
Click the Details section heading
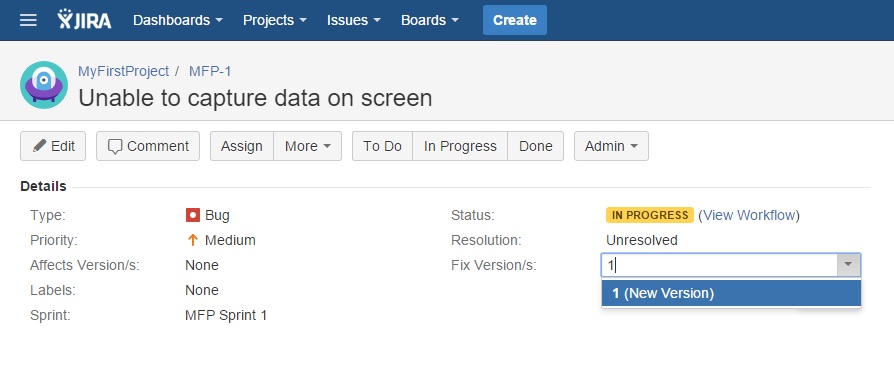43,186
